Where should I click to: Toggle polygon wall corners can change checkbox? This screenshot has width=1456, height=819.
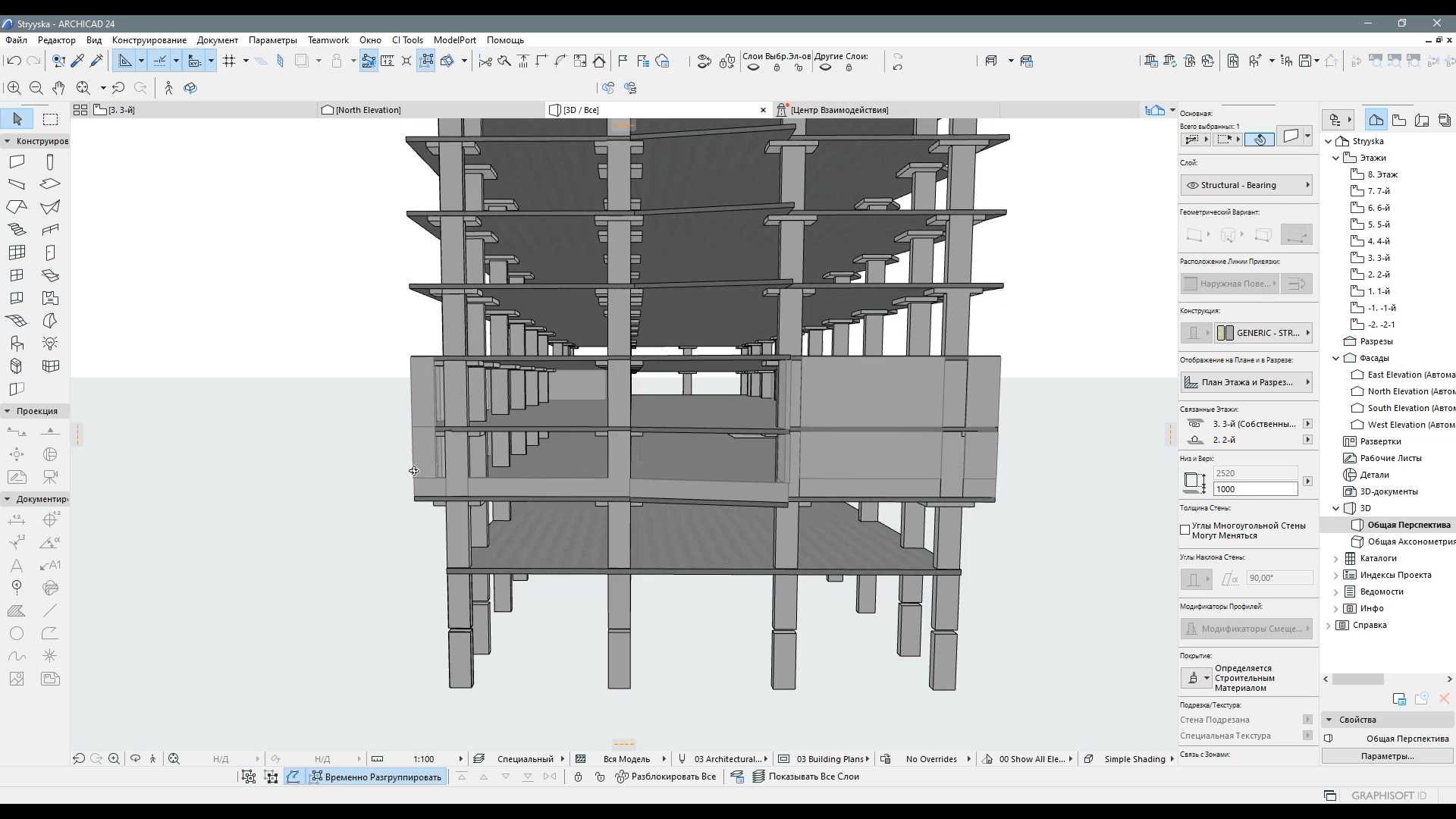(x=1185, y=530)
